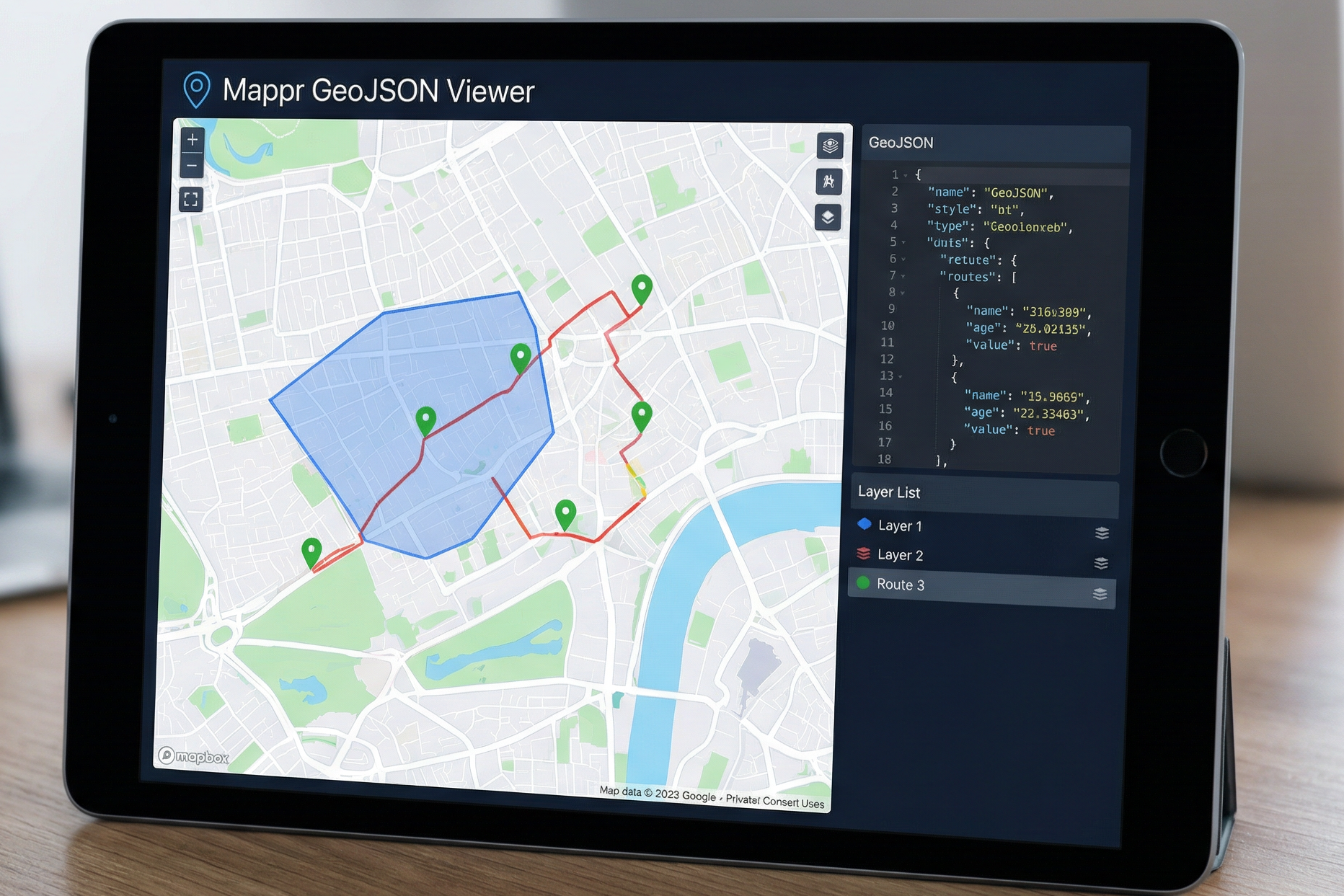The image size is (1344, 896).
Task: Collapse the routes array at line 7
Action: pyautogui.click(x=903, y=276)
